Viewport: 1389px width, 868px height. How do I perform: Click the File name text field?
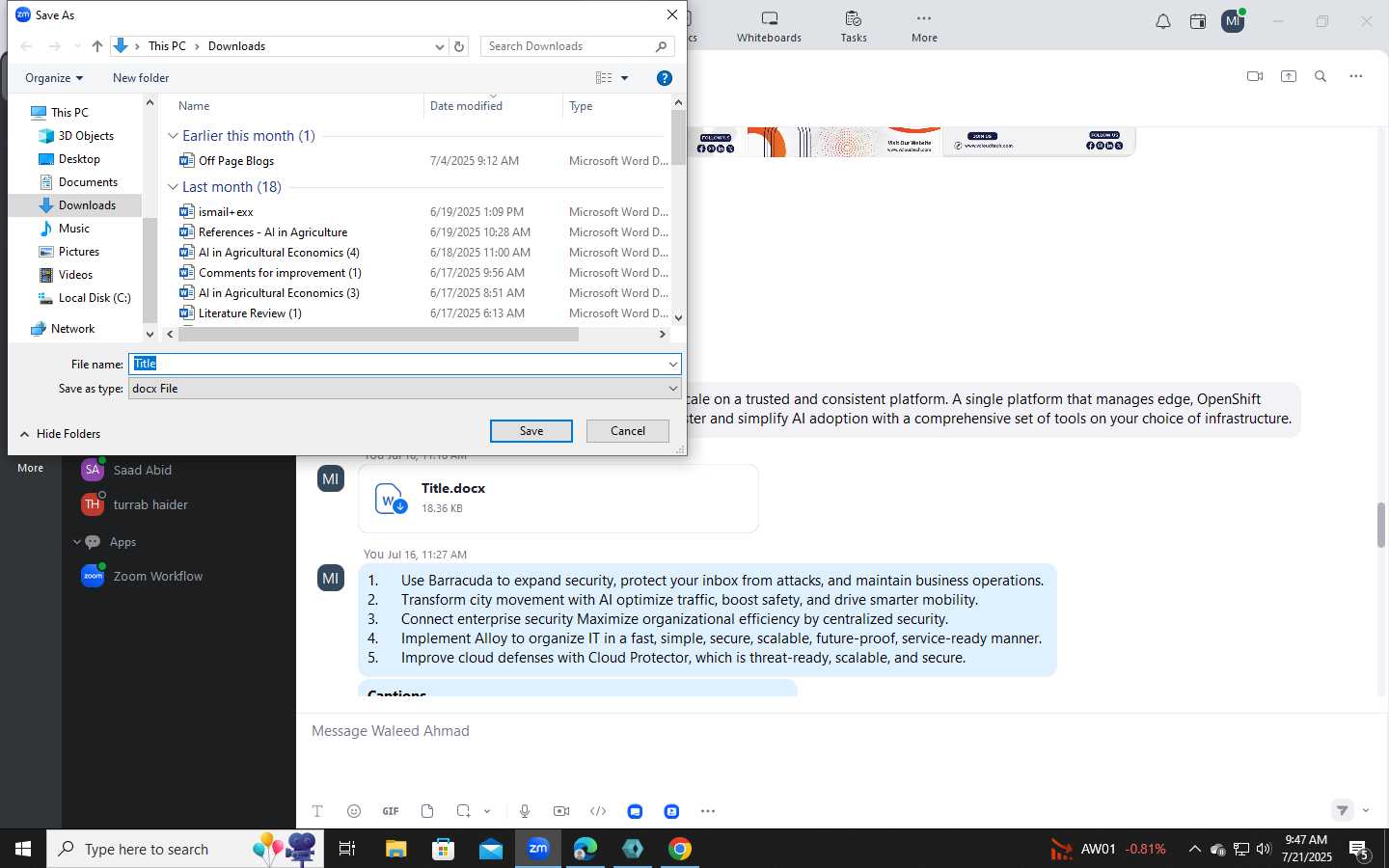(396, 364)
